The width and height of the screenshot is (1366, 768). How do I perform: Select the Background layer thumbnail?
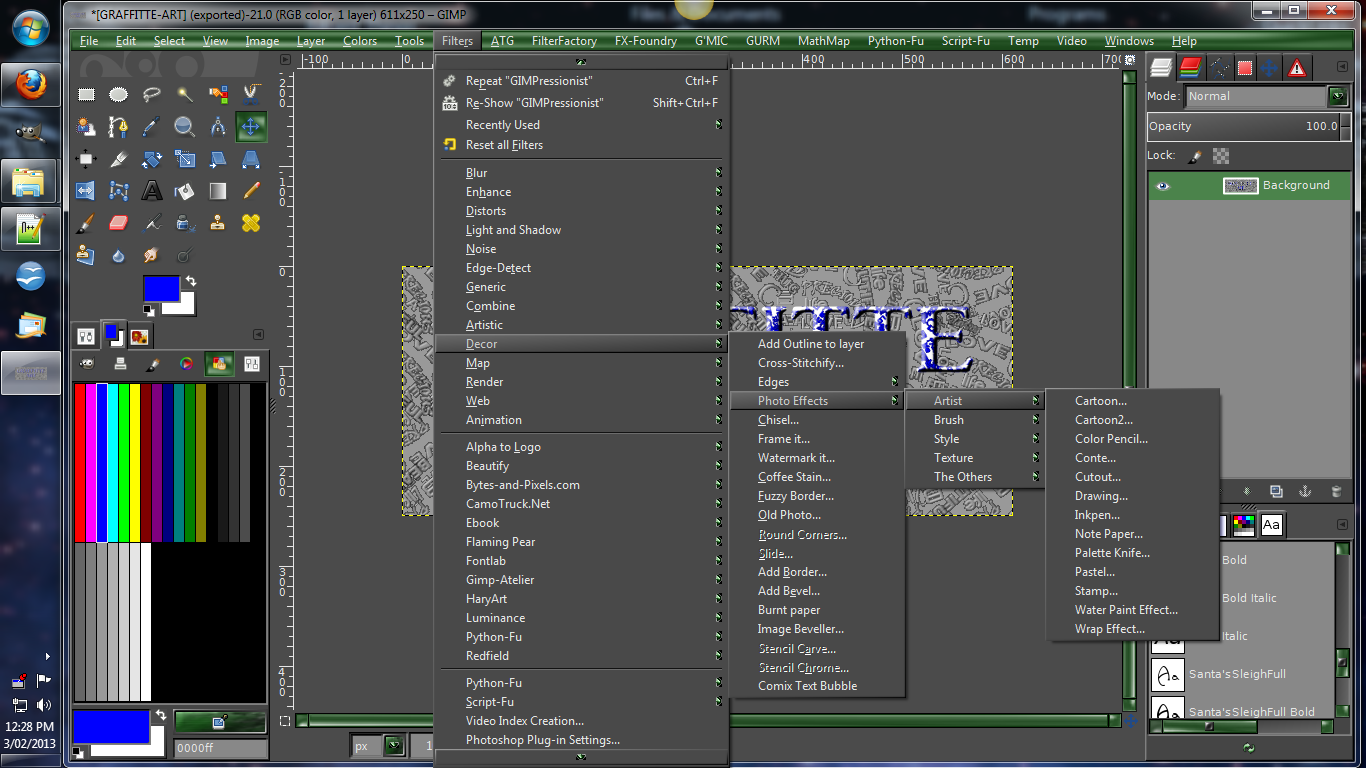click(1240, 185)
